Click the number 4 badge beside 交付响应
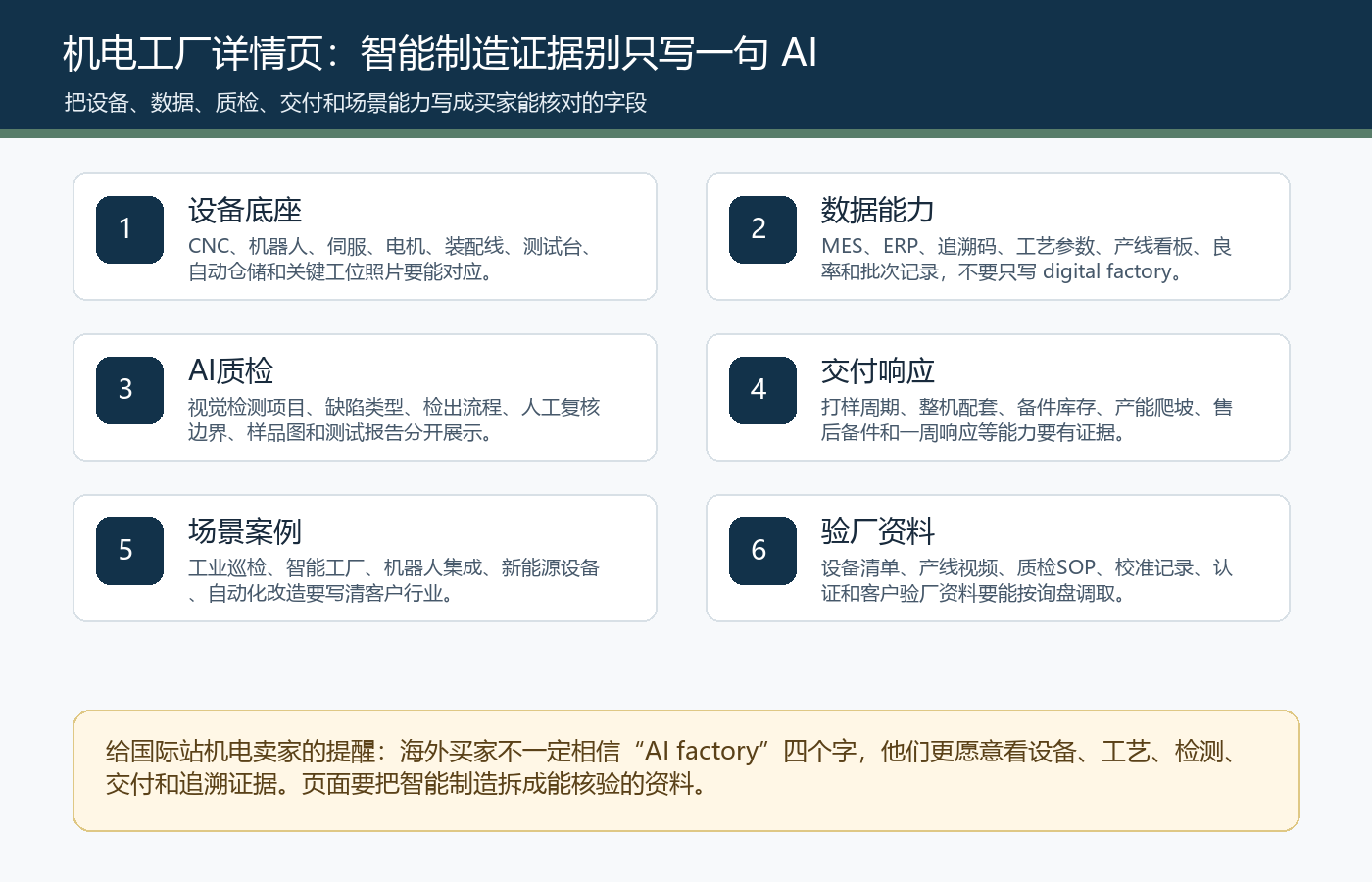Image resolution: width=1372 pixels, height=882 pixels. click(x=762, y=390)
